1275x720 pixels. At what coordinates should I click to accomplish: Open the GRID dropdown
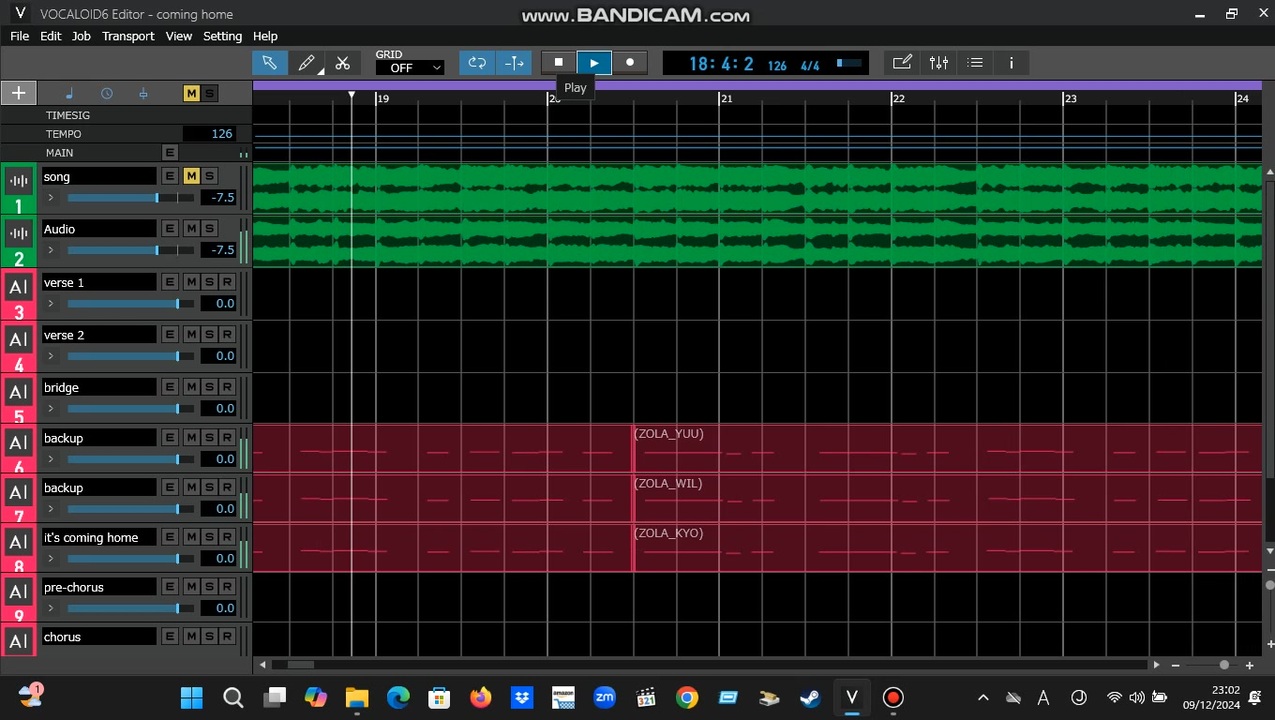[410, 68]
